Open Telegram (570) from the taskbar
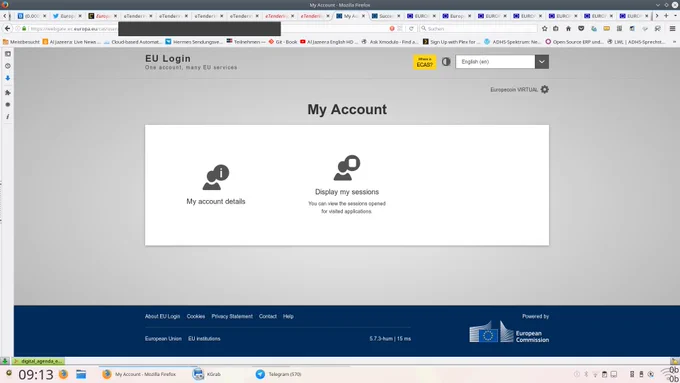 pos(279,374)
